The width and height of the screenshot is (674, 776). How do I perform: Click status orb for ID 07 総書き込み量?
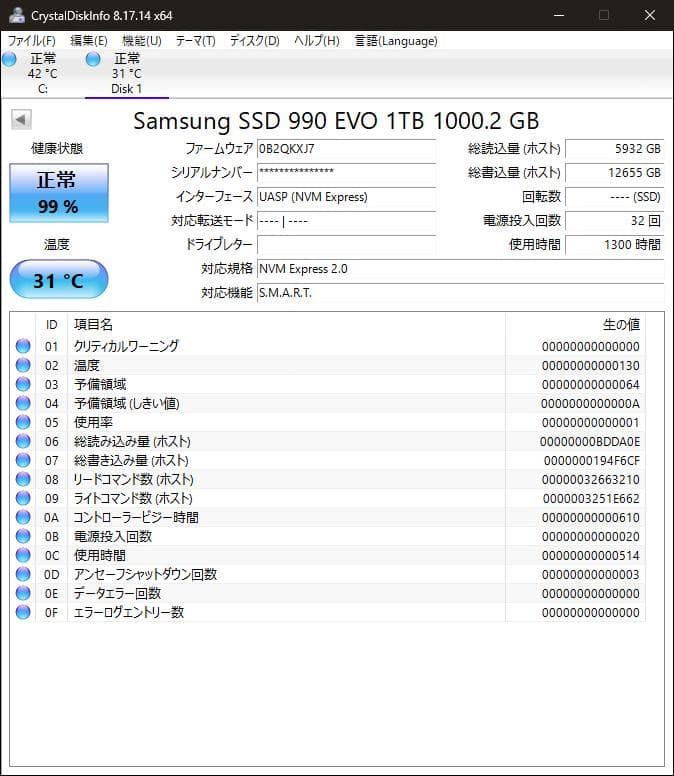pos(23,460)
